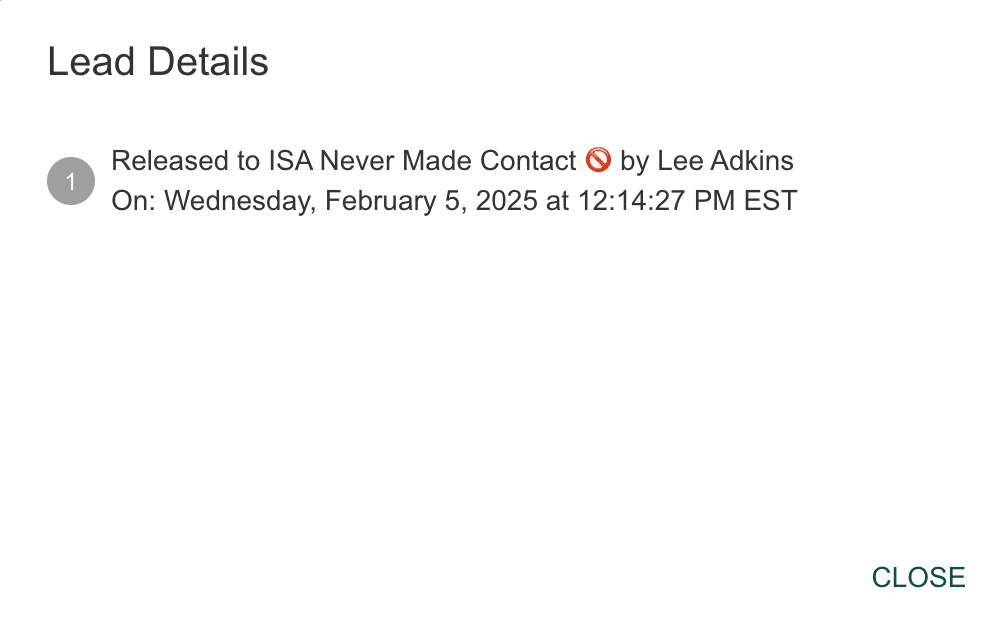Viewport: 996px width, 624px height.
Task: Click the word 'Released' in the entry
Action: 171,161
